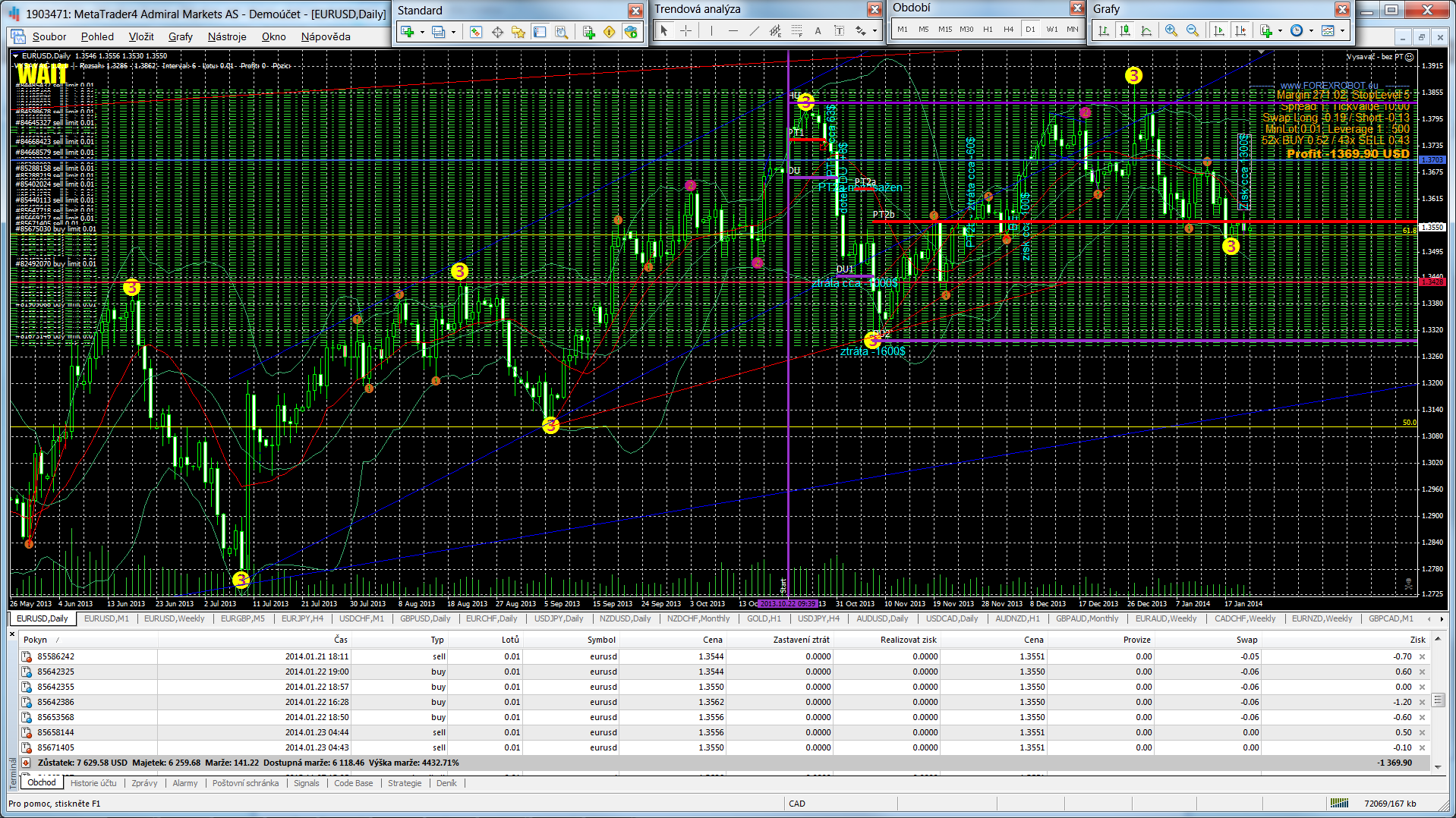This screenshot has width=1456, height=818.
Task: Close order 85671405 with its x button
Action: coord(1422,748)
